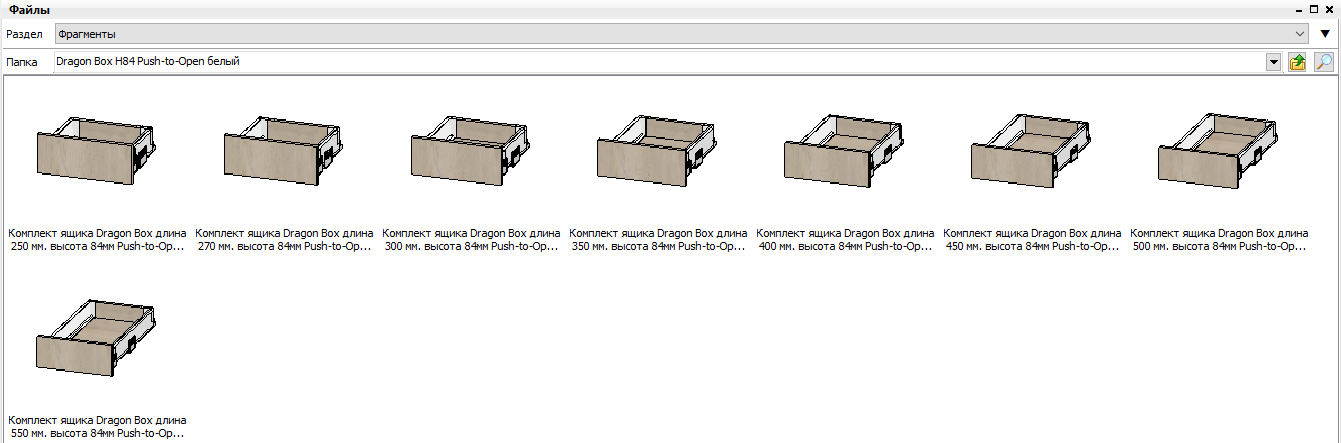Image resolution: width=1341 pixels, height=443 pixels.
Task: Select the 250 мм drawer thumbnail
Action: tap(97, 150)
